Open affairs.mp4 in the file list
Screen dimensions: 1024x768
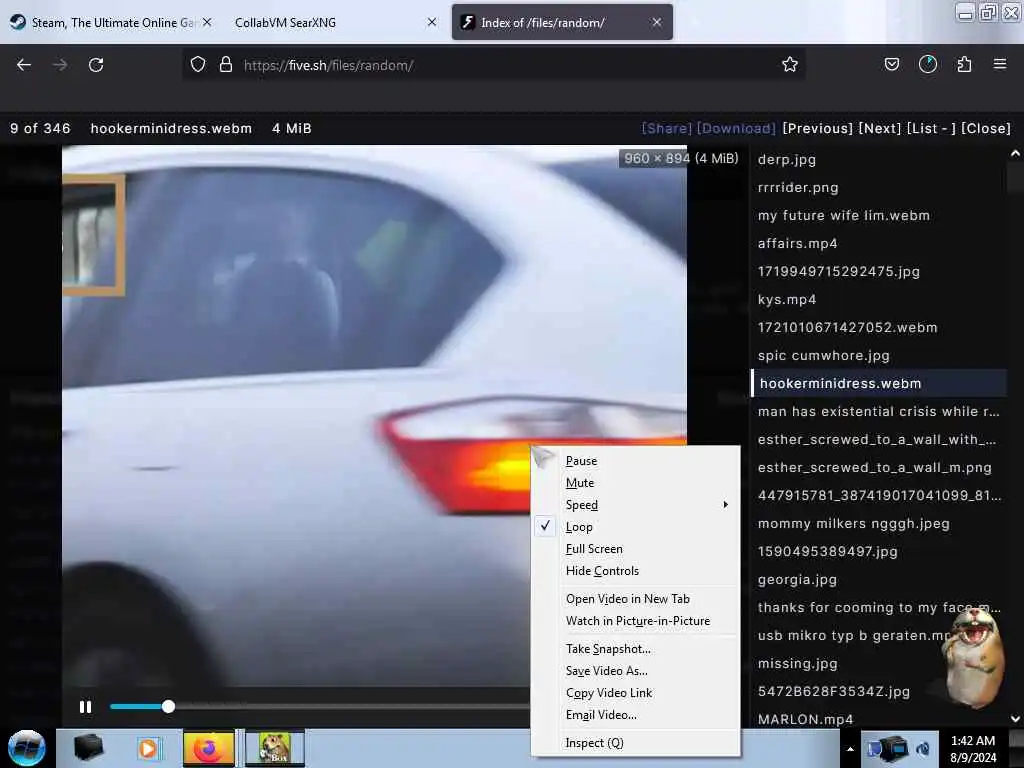pos(797,244)
